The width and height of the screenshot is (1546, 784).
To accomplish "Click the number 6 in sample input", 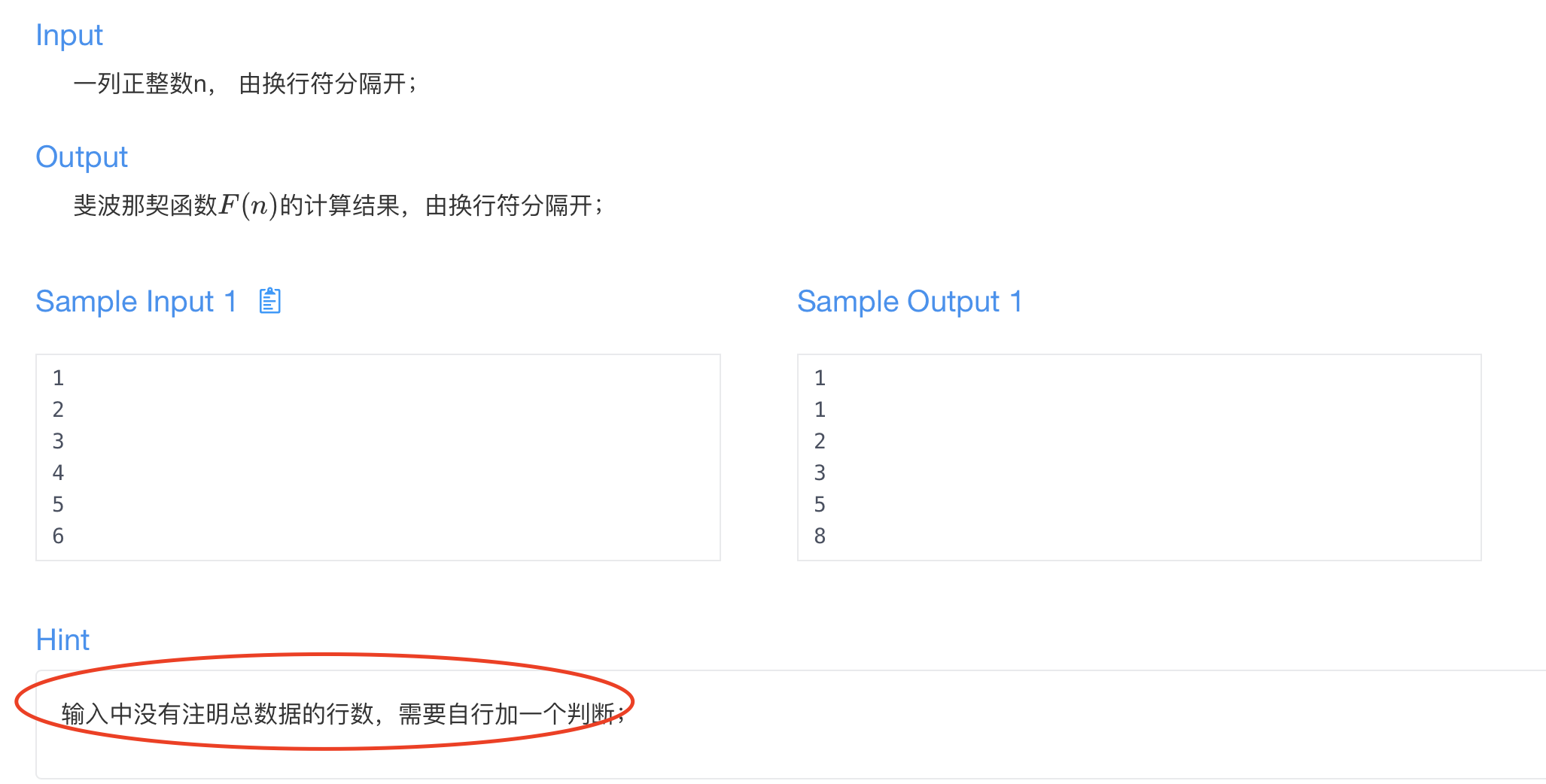I will (58, 536).
